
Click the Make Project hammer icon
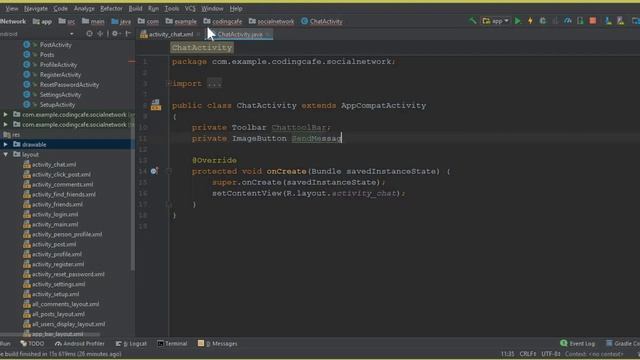pyautogui.click(x=473, y=20)
